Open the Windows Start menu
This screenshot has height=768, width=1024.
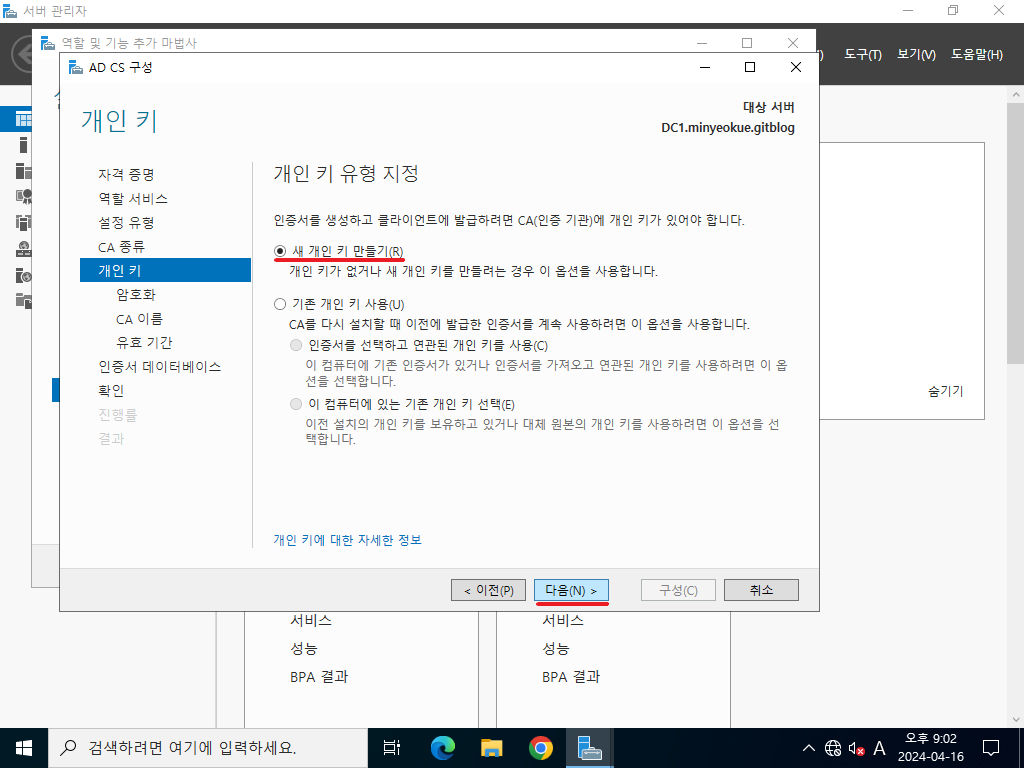point(24,748)
